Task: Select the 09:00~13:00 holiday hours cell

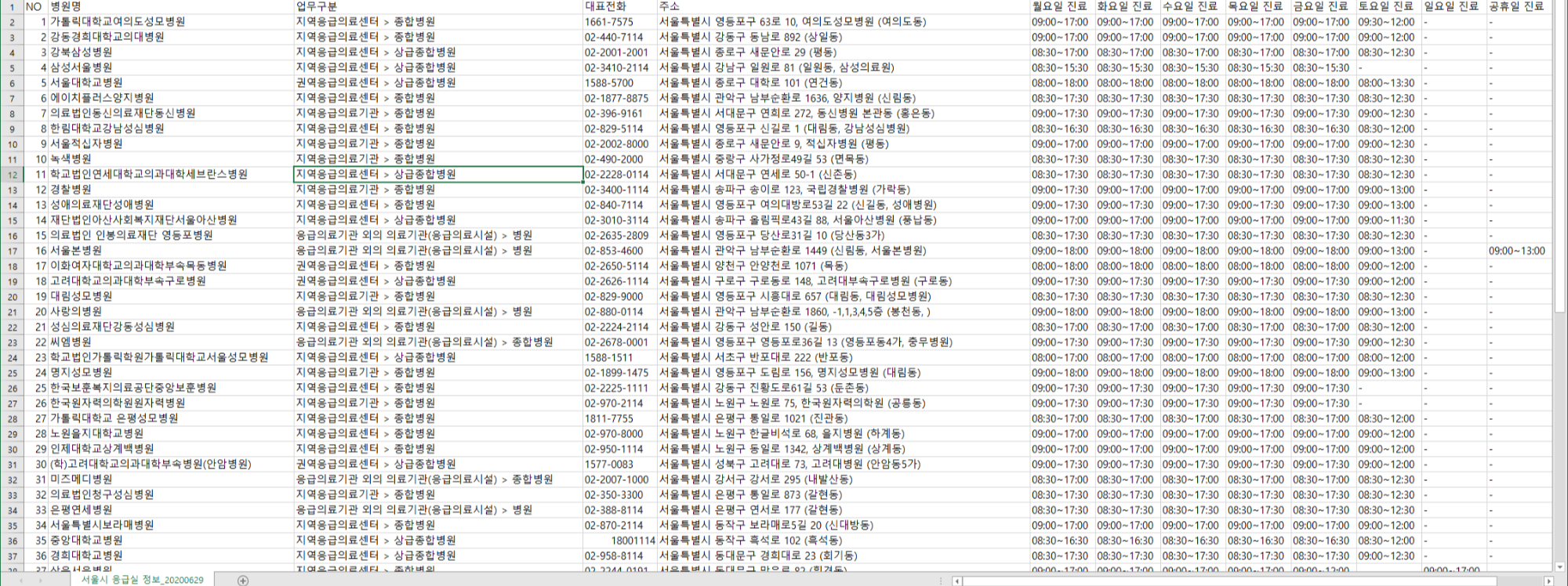Action: coord(1519,251)
